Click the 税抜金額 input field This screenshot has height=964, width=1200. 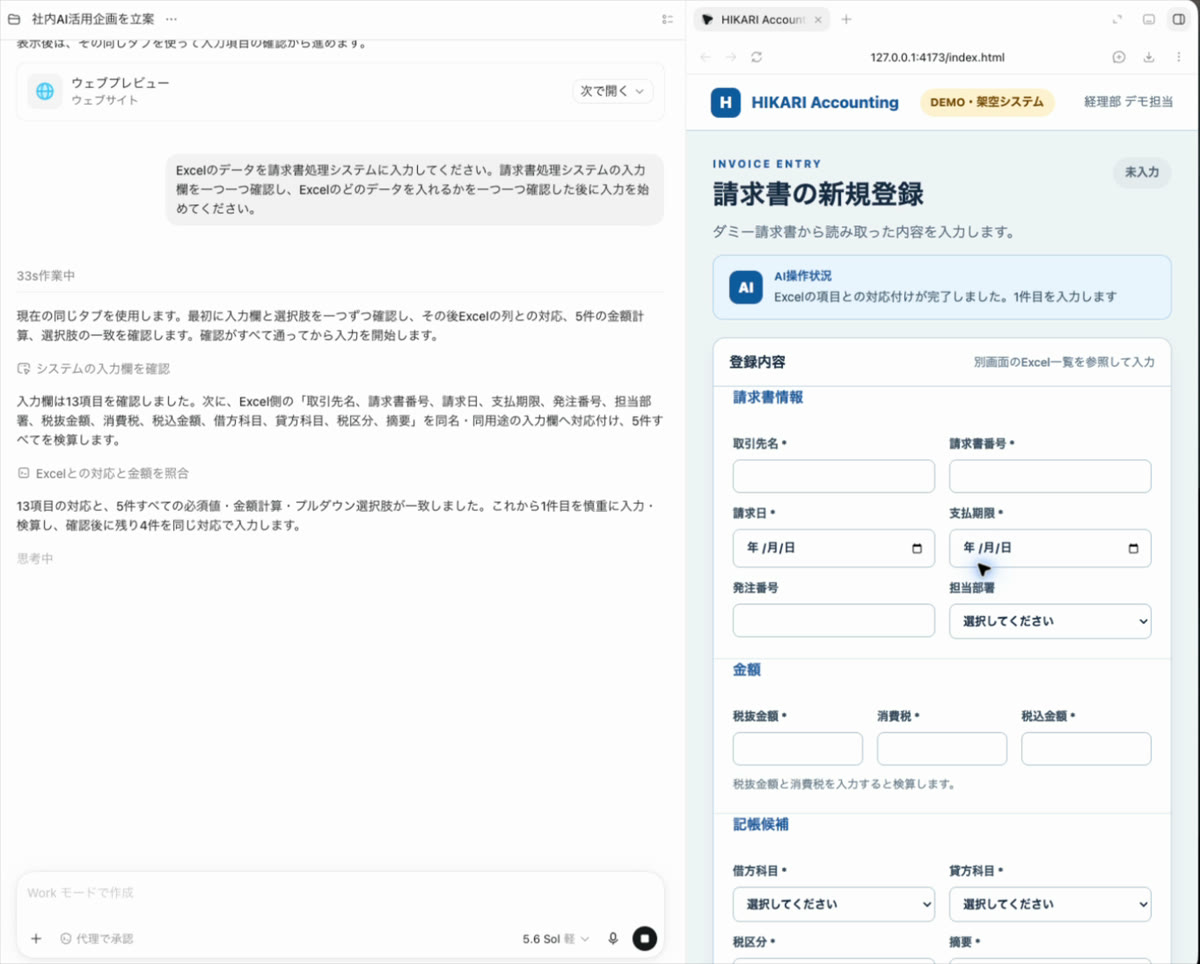(x=798, y=749)
